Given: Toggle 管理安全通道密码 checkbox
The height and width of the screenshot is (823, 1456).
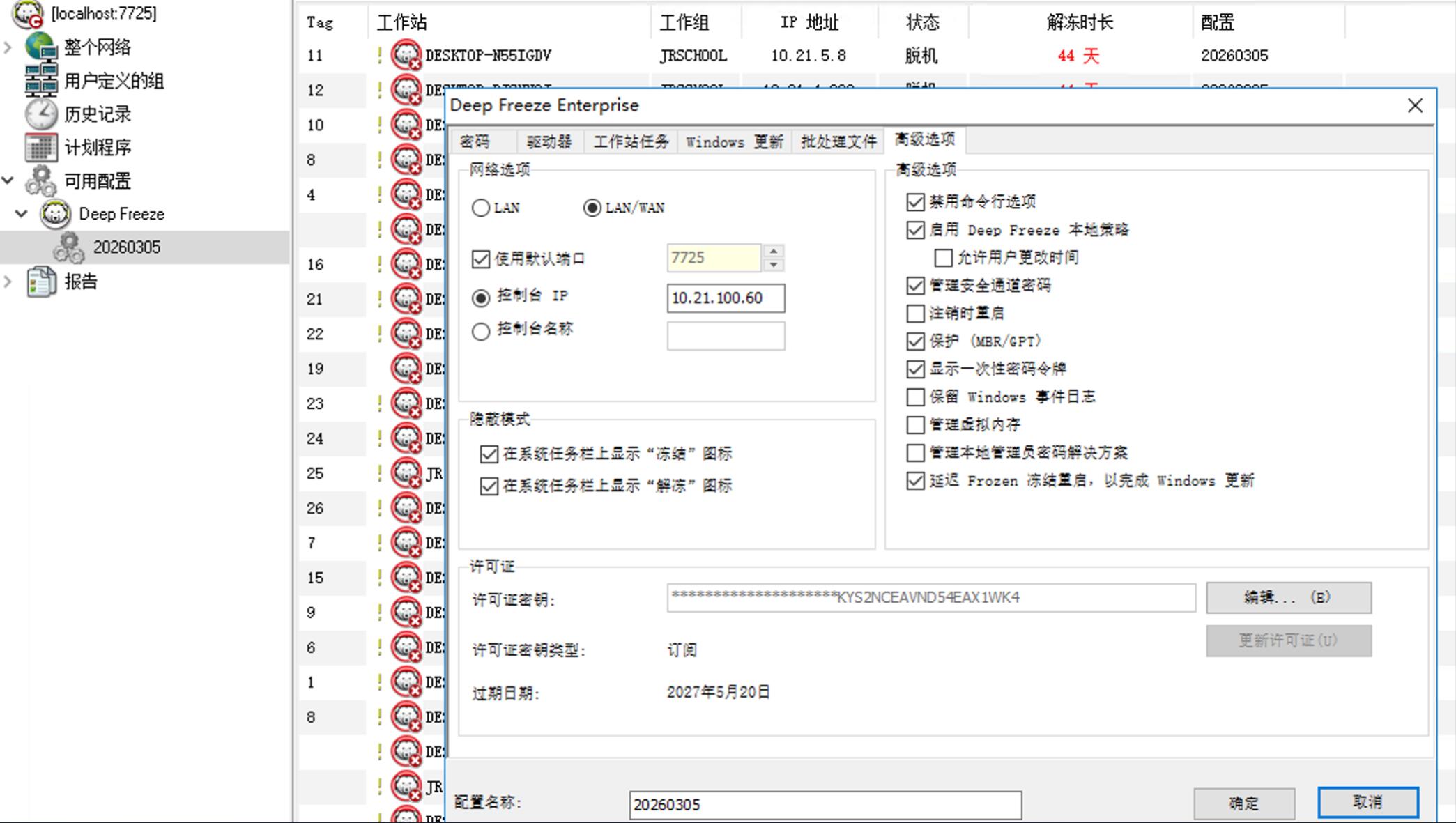Looking at the screenshot, I should click(x=915, y=286).
